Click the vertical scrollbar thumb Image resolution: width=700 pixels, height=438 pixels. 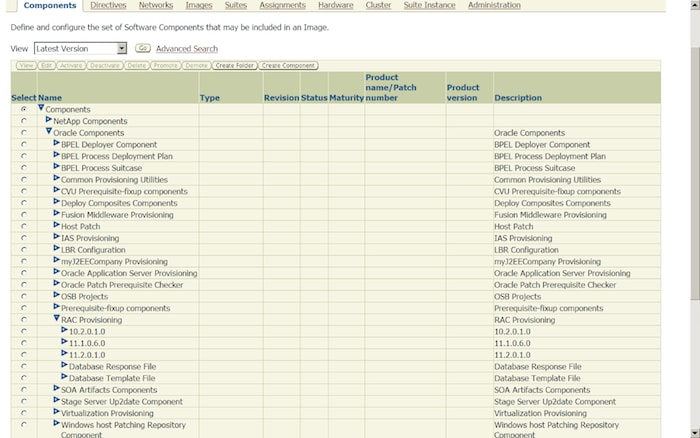(695, 172)
